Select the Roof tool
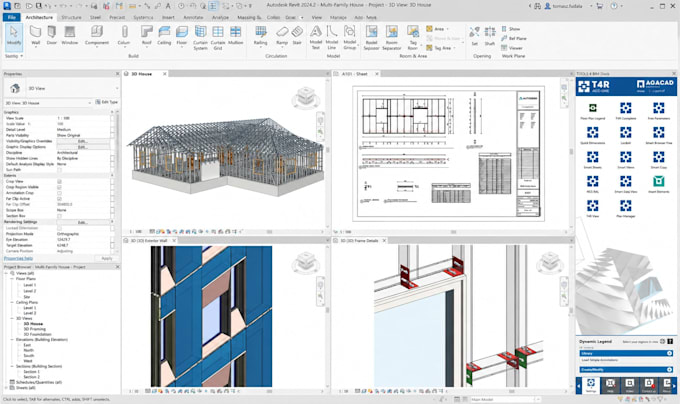This screenshot has height=404, width=680. [147, 35]
